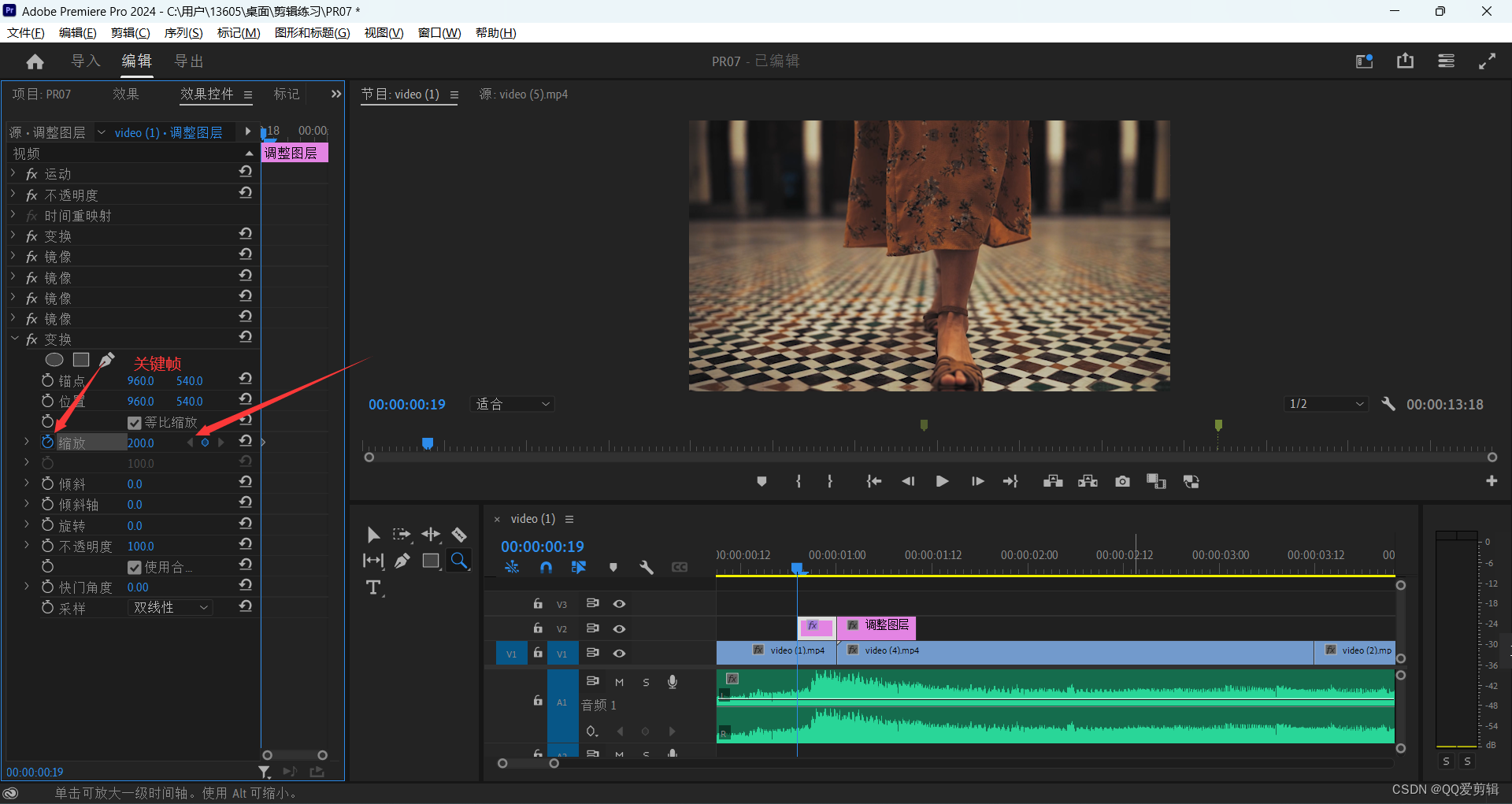Open the 适合 zoom level dropdown
Image resolution: width=1512 pixels, height=804 pixels.
[x=513, y=404]
